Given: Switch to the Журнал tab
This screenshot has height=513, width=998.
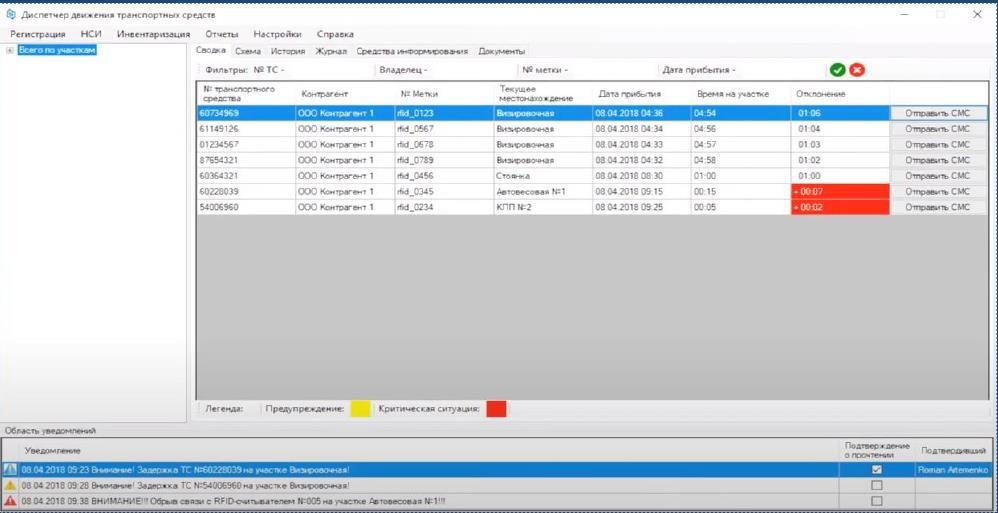Looking at the screenshot, I should [x=331, y=52].
